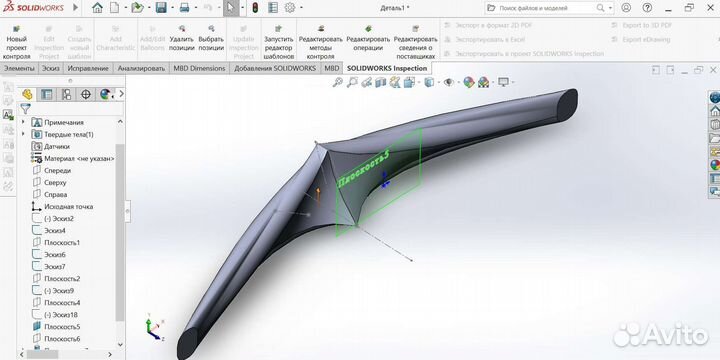Click Edit Appearance colored sphere icon
The width and height of the screenshot is (720, 360).
click(x=468, y=82)
